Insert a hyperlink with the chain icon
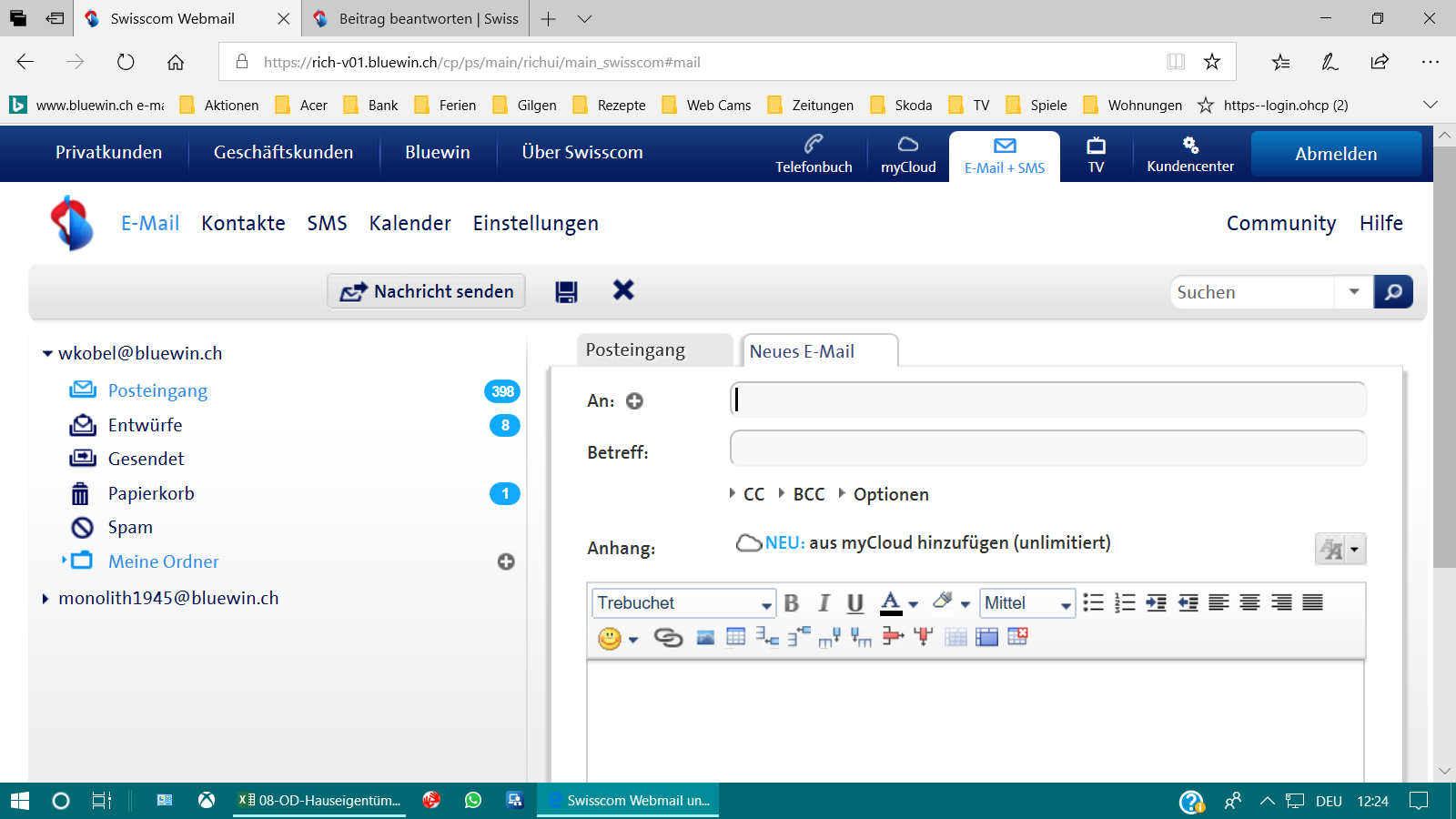Viewport: 1456px width, 819px height. pos(668,638)
